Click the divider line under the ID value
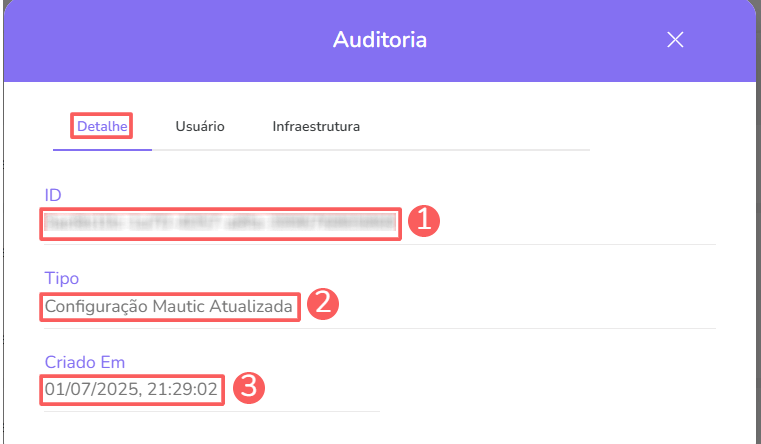The image size is (761, 444). click(560, 244)
